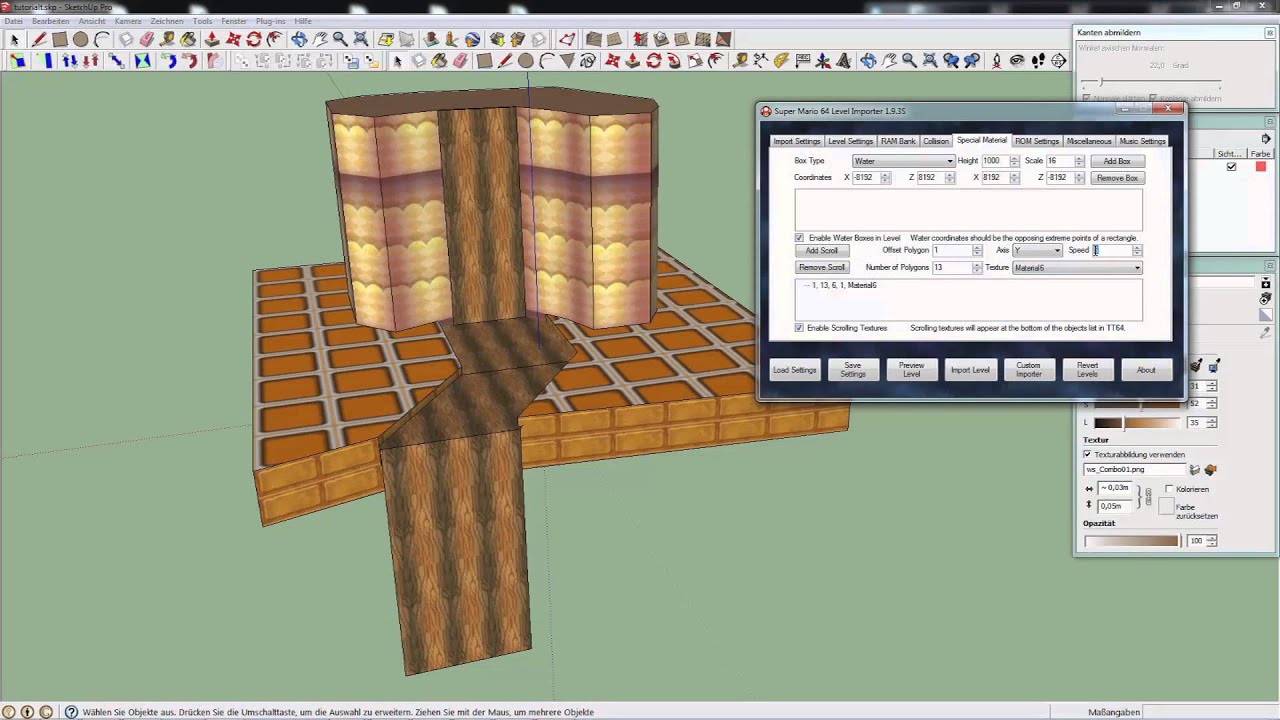Select list entry 1, 13, 6, 1, Material6
1280x720 pixels.
pos(844,285)
